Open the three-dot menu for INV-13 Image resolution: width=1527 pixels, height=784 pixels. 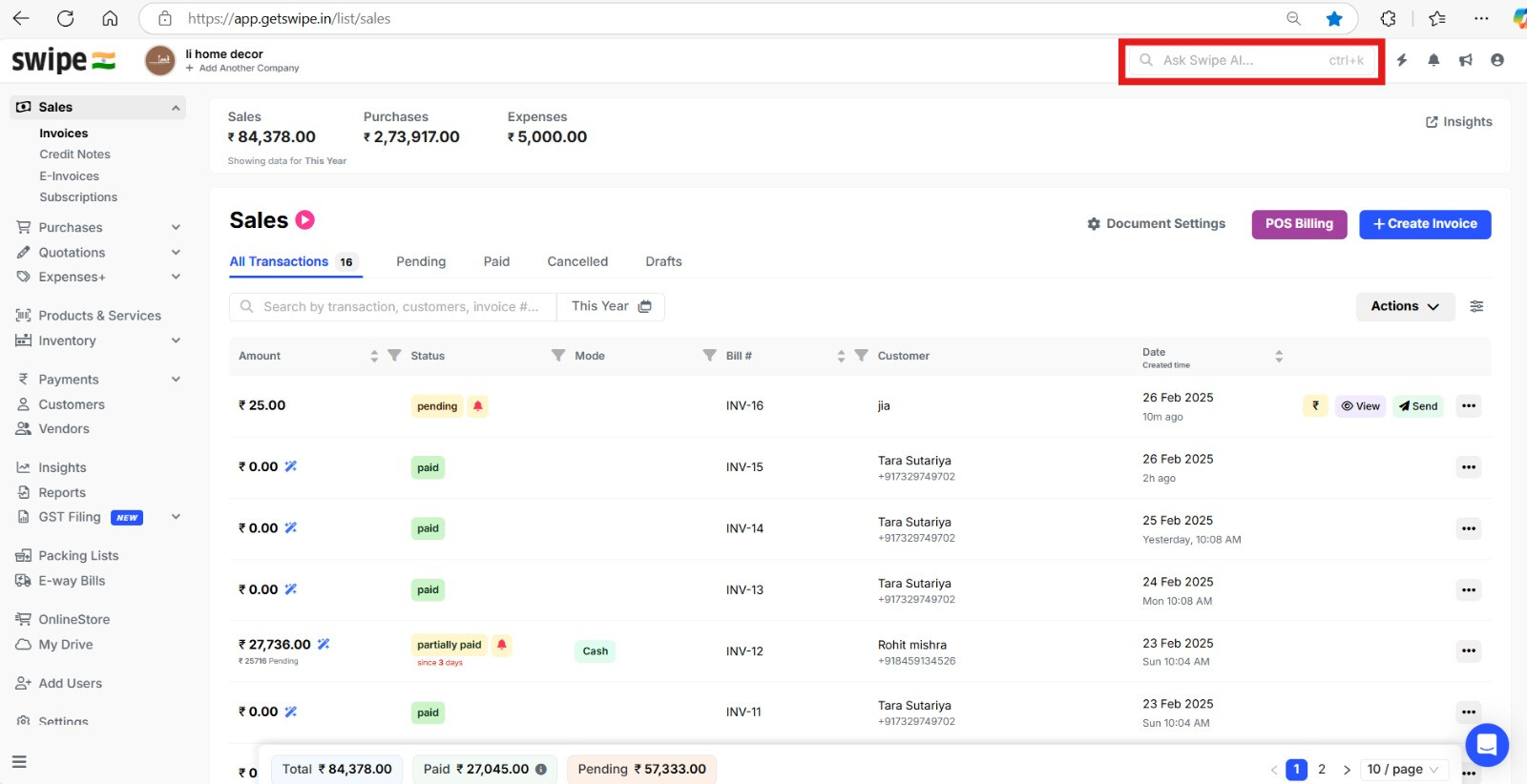click(1469, 589)
